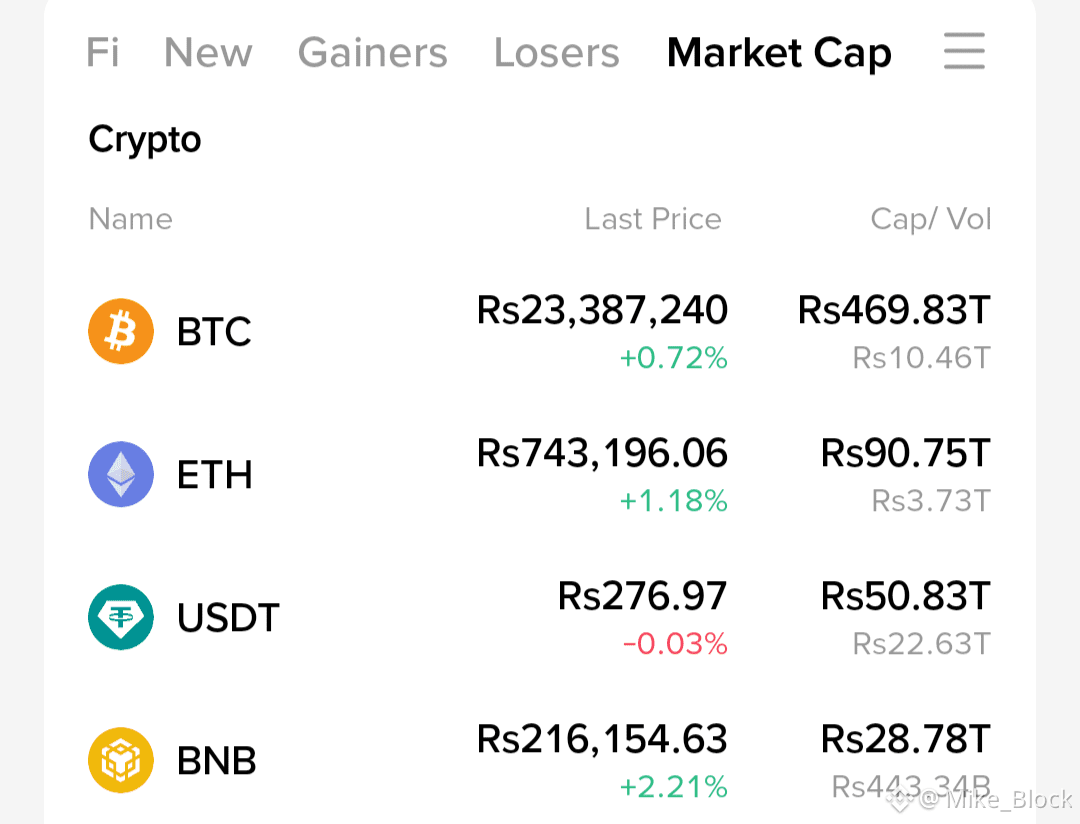The height and width of the screenshot is (824, 1080).
Task: Open the BTC ticker label
Action: pyautogui.click(x=214, y=331)
